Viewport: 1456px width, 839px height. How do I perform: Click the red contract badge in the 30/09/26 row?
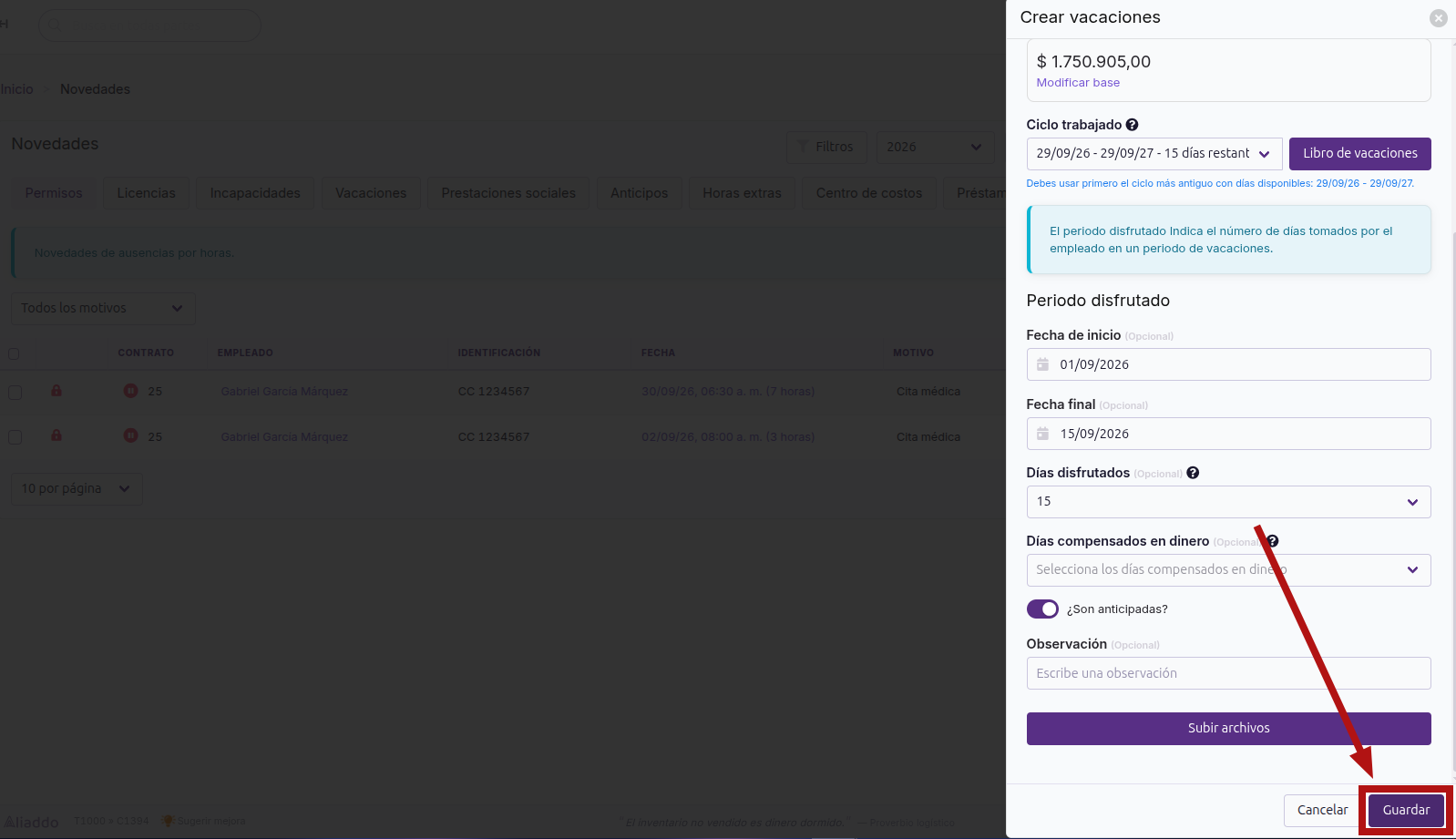click(130, 391)
